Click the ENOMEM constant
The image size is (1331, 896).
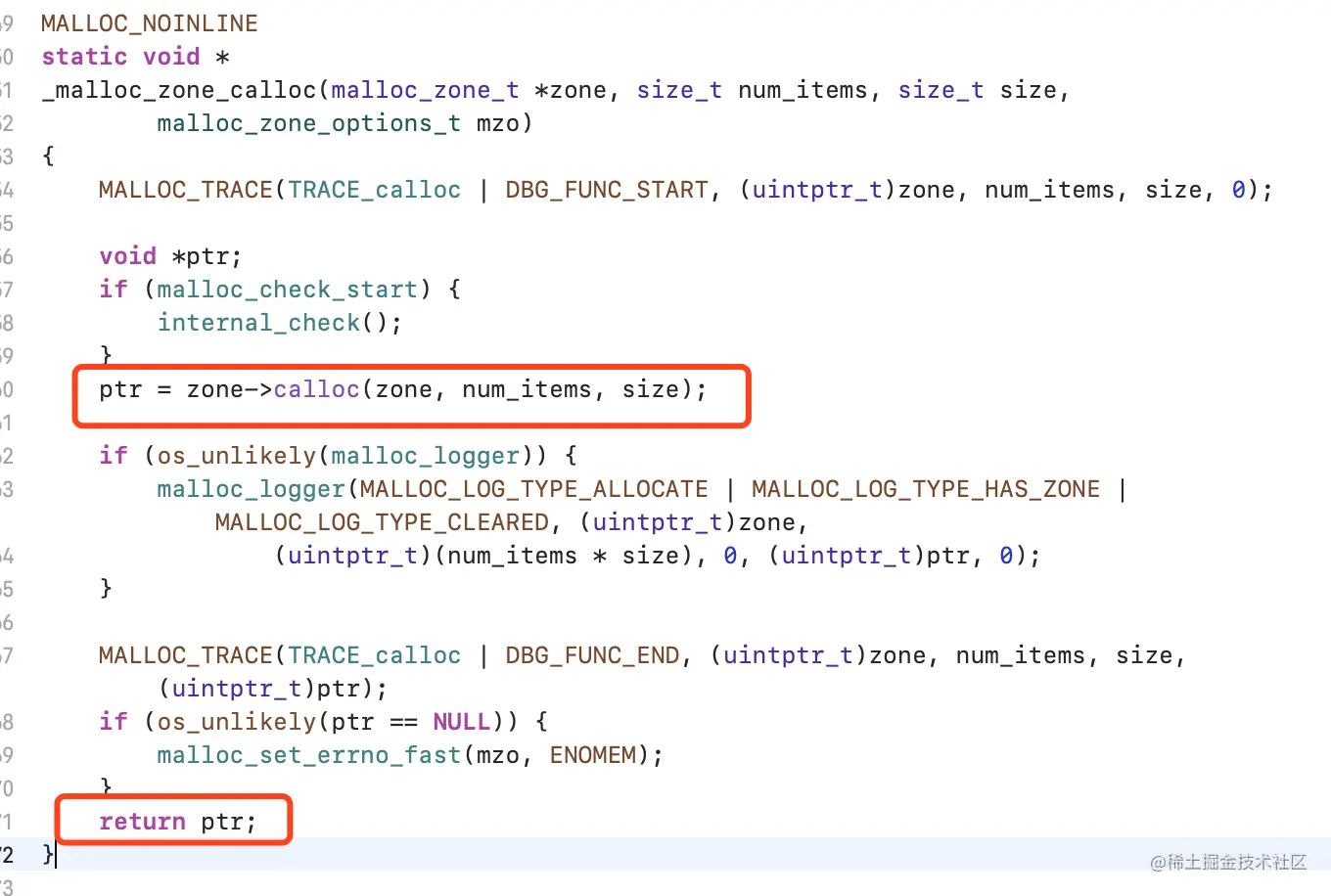[x=592, y=755]
